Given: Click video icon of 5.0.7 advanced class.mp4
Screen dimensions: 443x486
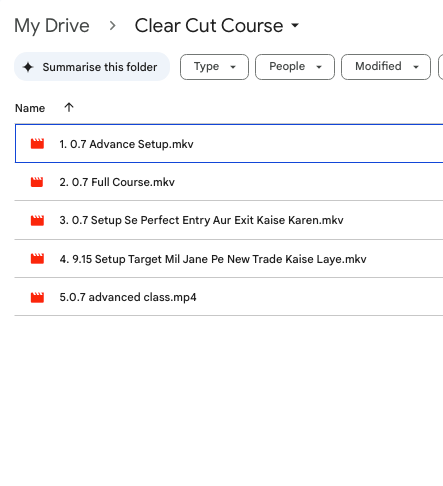Looking at the screenshot, I should 37,297.
